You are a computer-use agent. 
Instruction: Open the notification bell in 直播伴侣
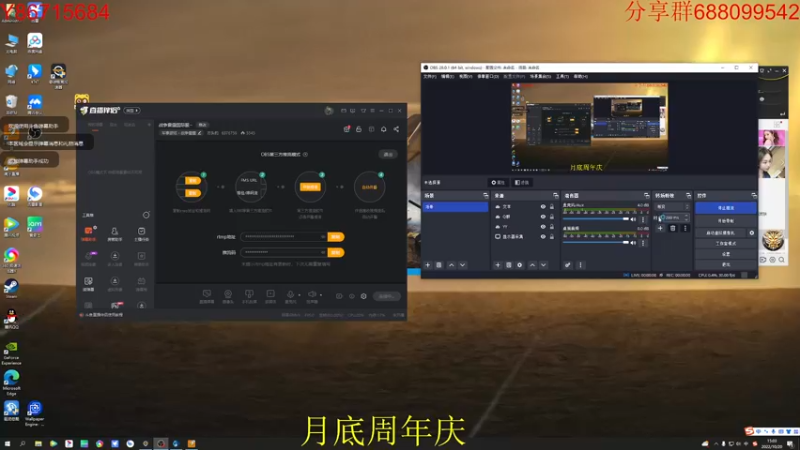click(384, 129)
